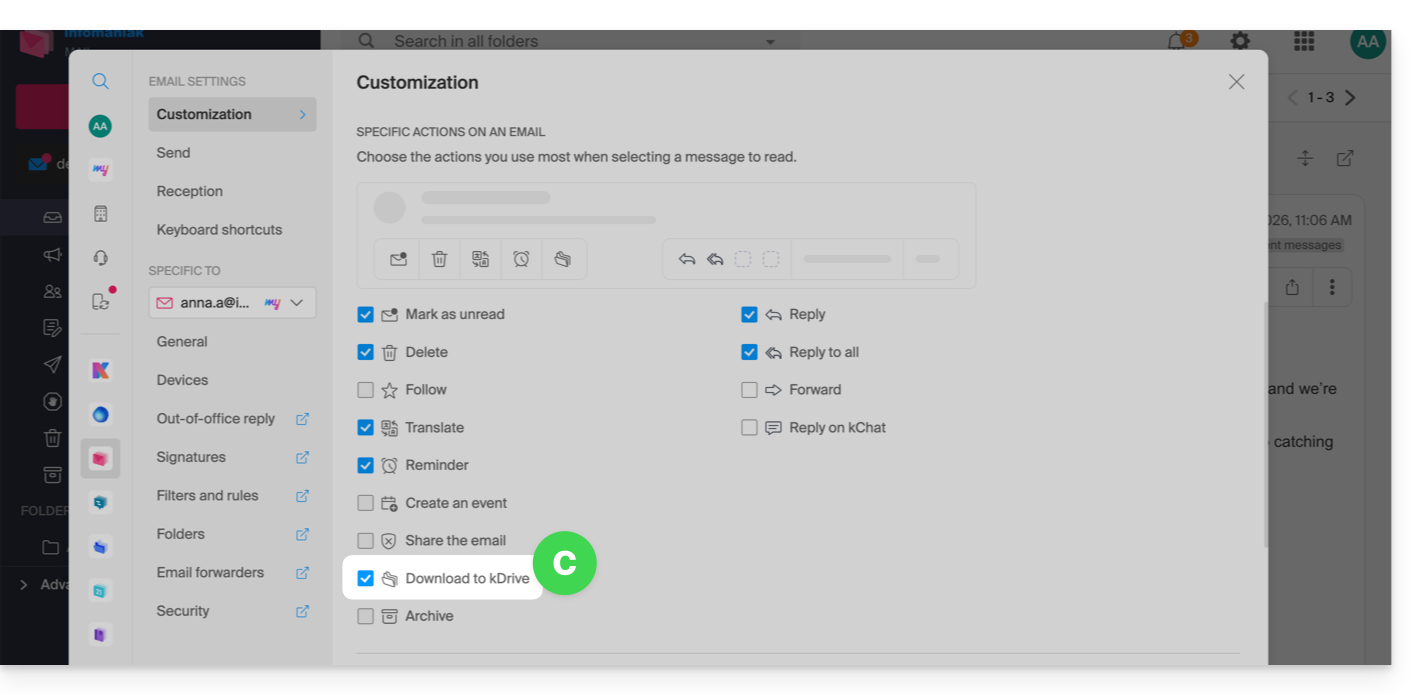Close the Customization settings dialog
Image resolution: width=1422 pixels, height=695 pixels.
pyautogui.click(x=1236, y=82)
